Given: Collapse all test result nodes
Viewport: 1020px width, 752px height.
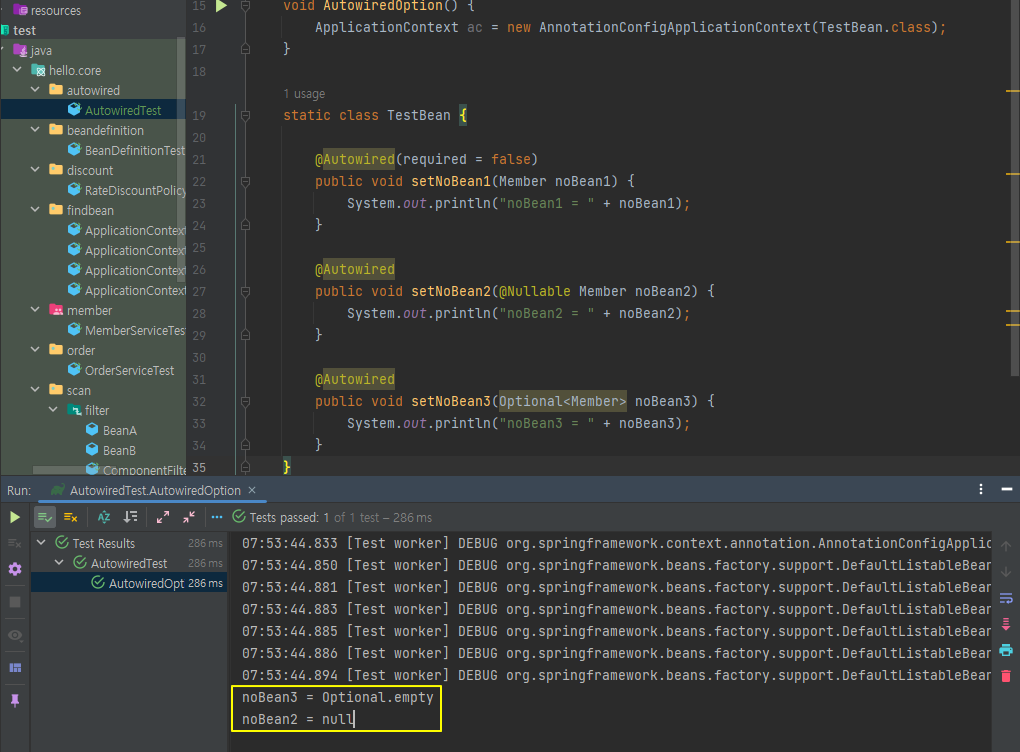Looking at the screenshot, I should point(189,518).
